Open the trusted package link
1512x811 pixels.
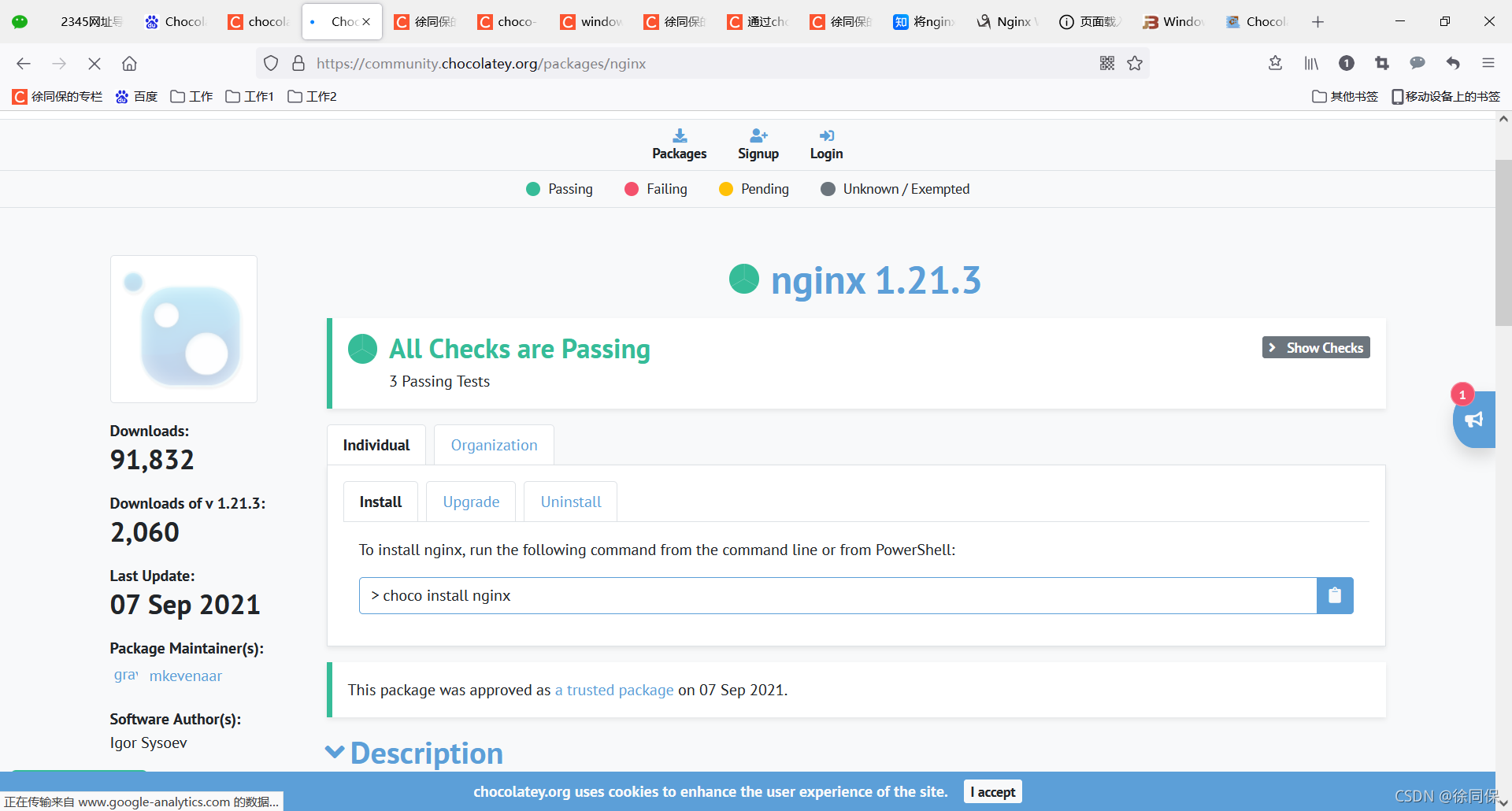pos(614,691)
